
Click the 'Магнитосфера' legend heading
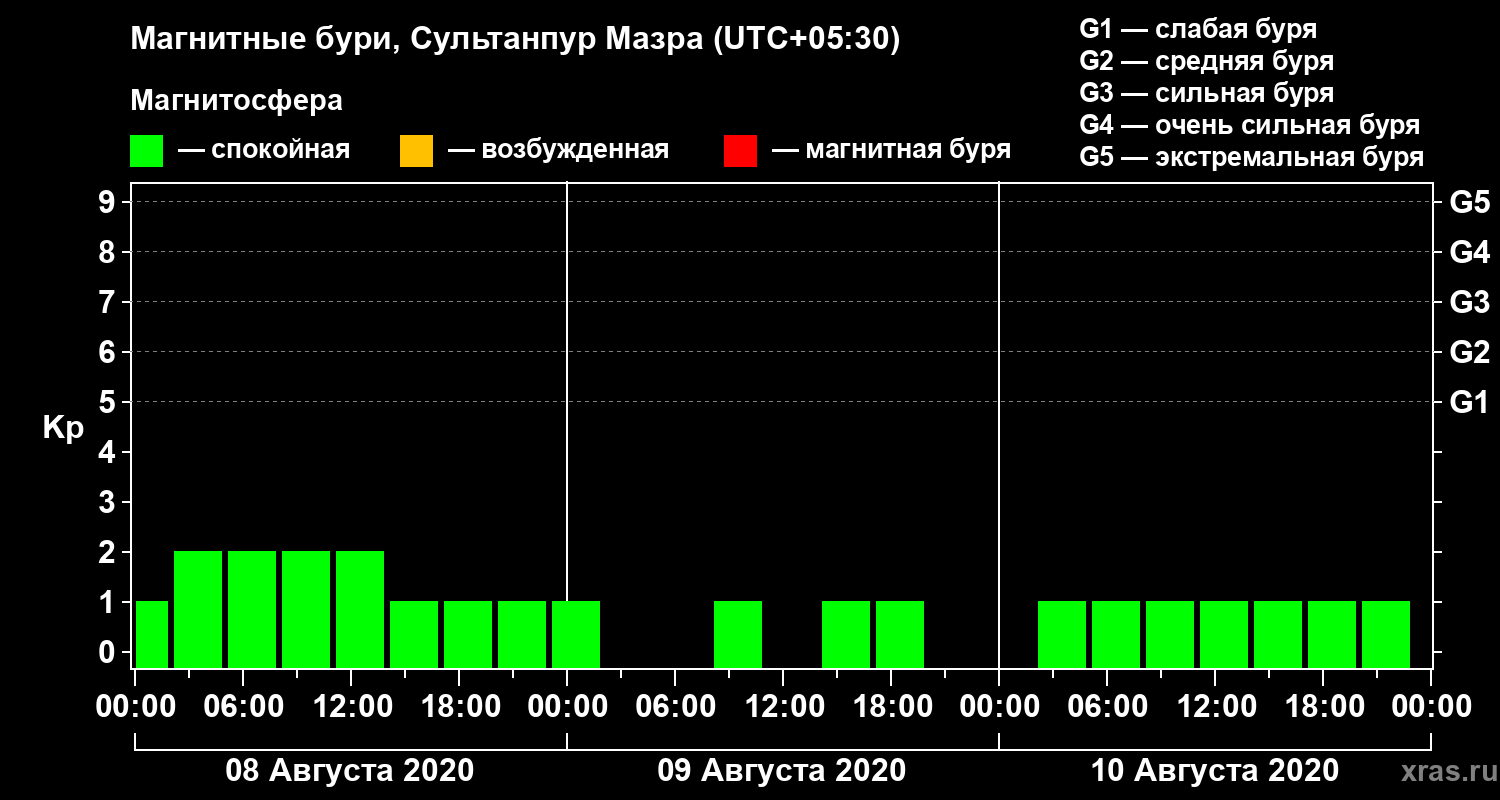click(236, 101)
